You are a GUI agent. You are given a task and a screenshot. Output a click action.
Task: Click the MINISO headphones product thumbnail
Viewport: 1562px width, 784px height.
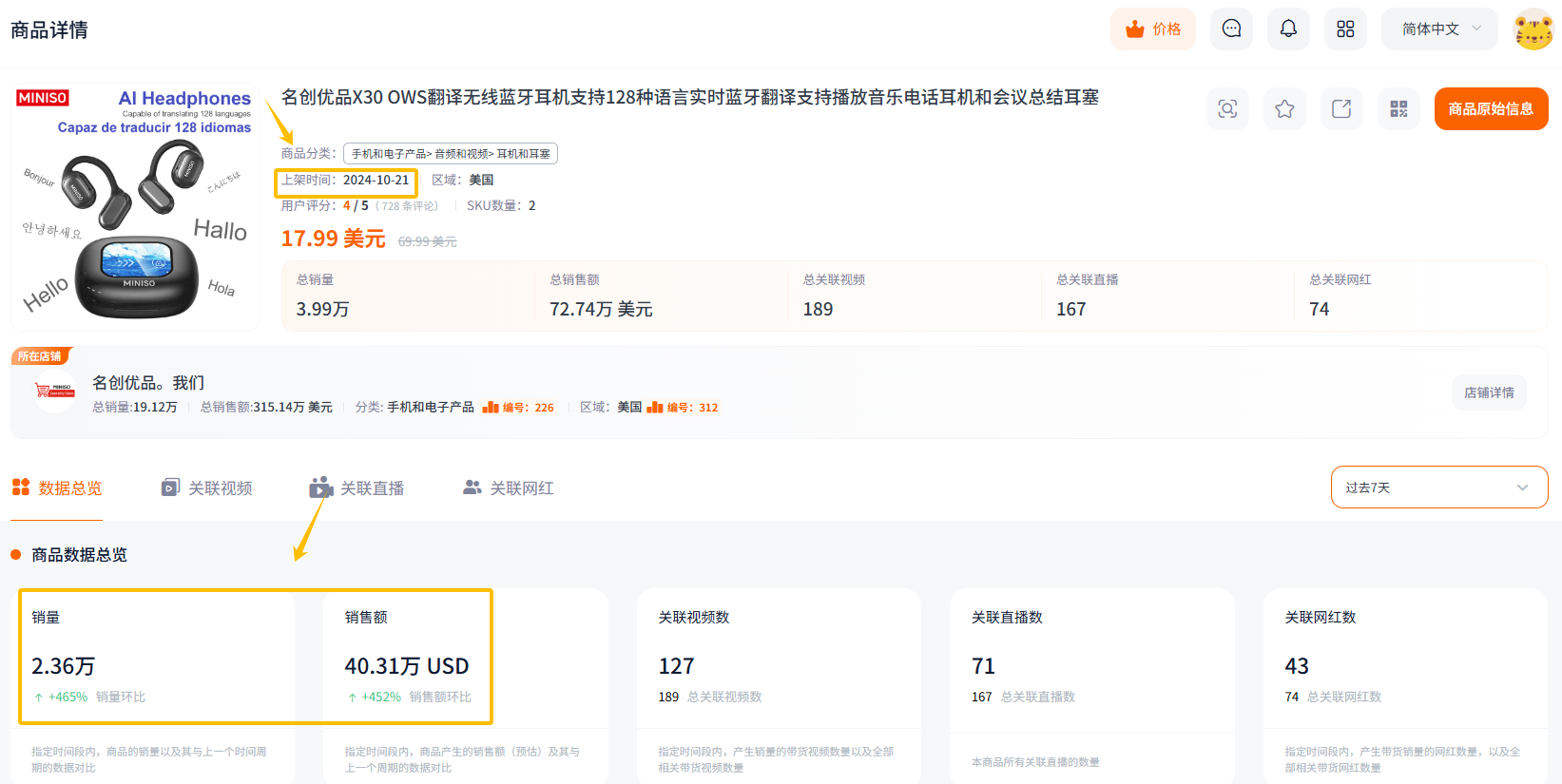(135, 206)
